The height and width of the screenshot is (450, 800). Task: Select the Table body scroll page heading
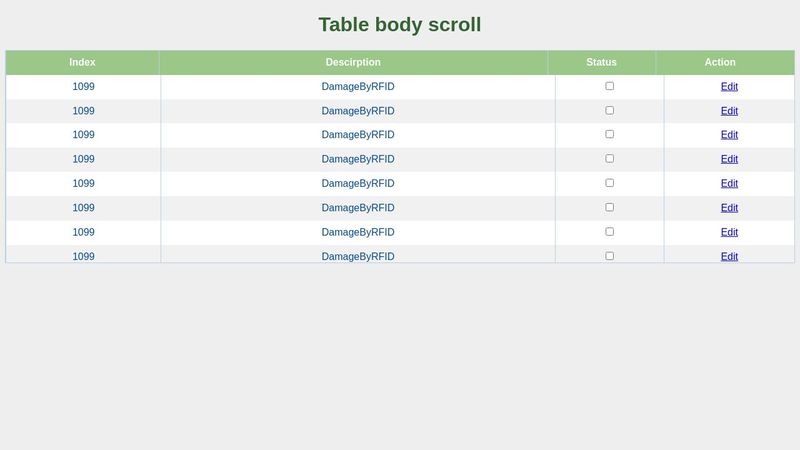[400, 24]
